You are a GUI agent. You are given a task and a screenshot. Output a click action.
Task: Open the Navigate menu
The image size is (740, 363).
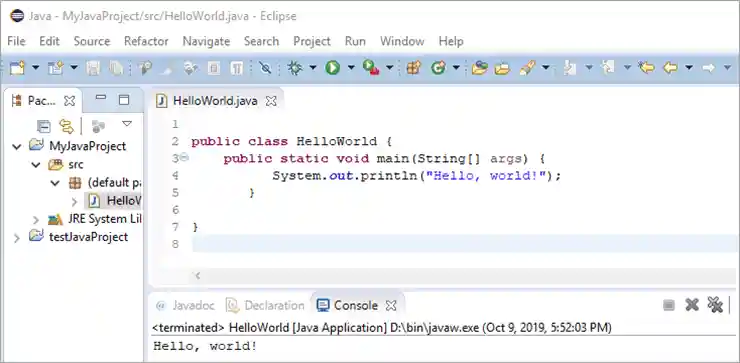(x=206, y=42)
